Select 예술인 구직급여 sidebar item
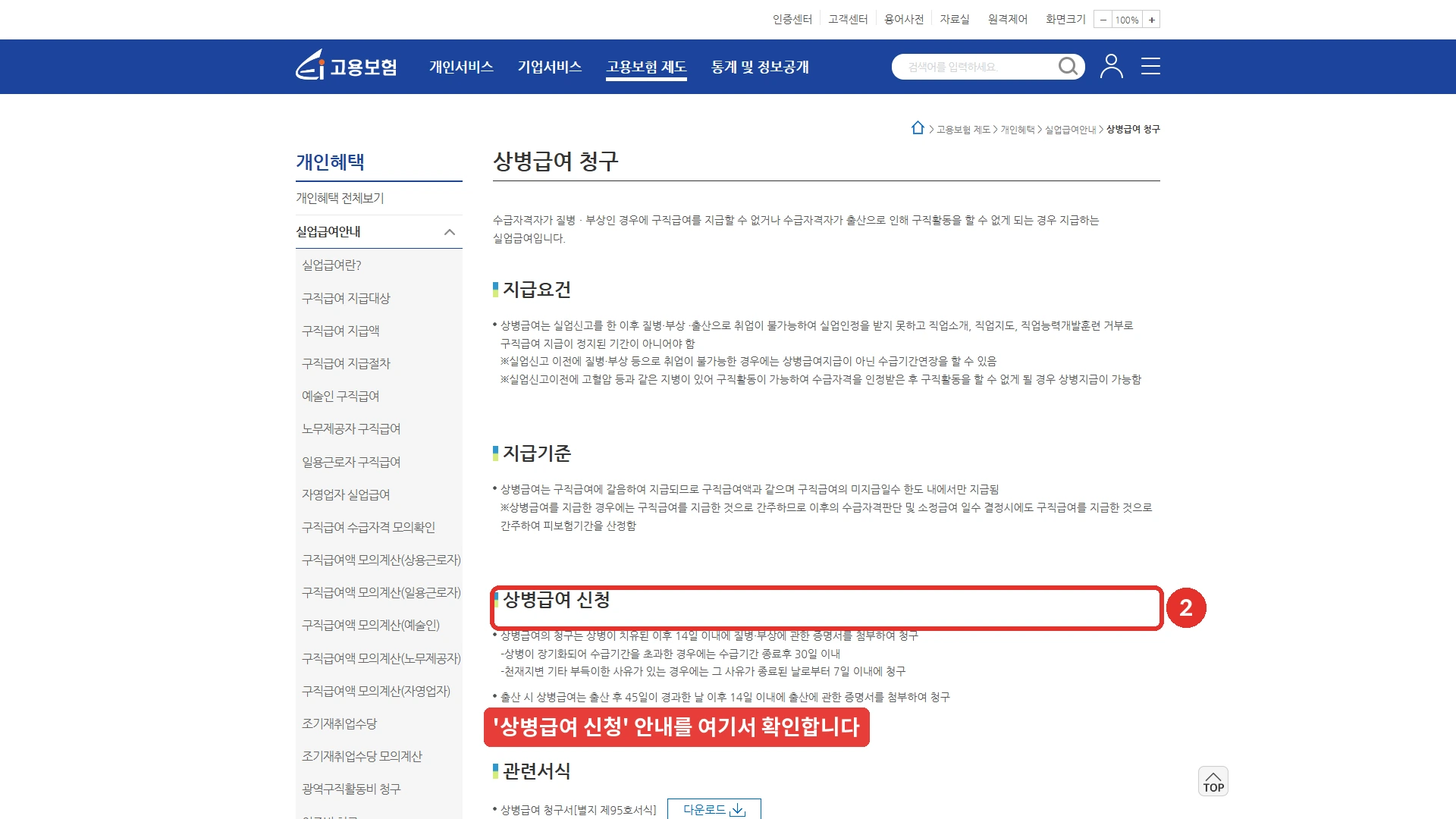The height and width of the screenshot is (819, 1456). click(x=340, y=396)
